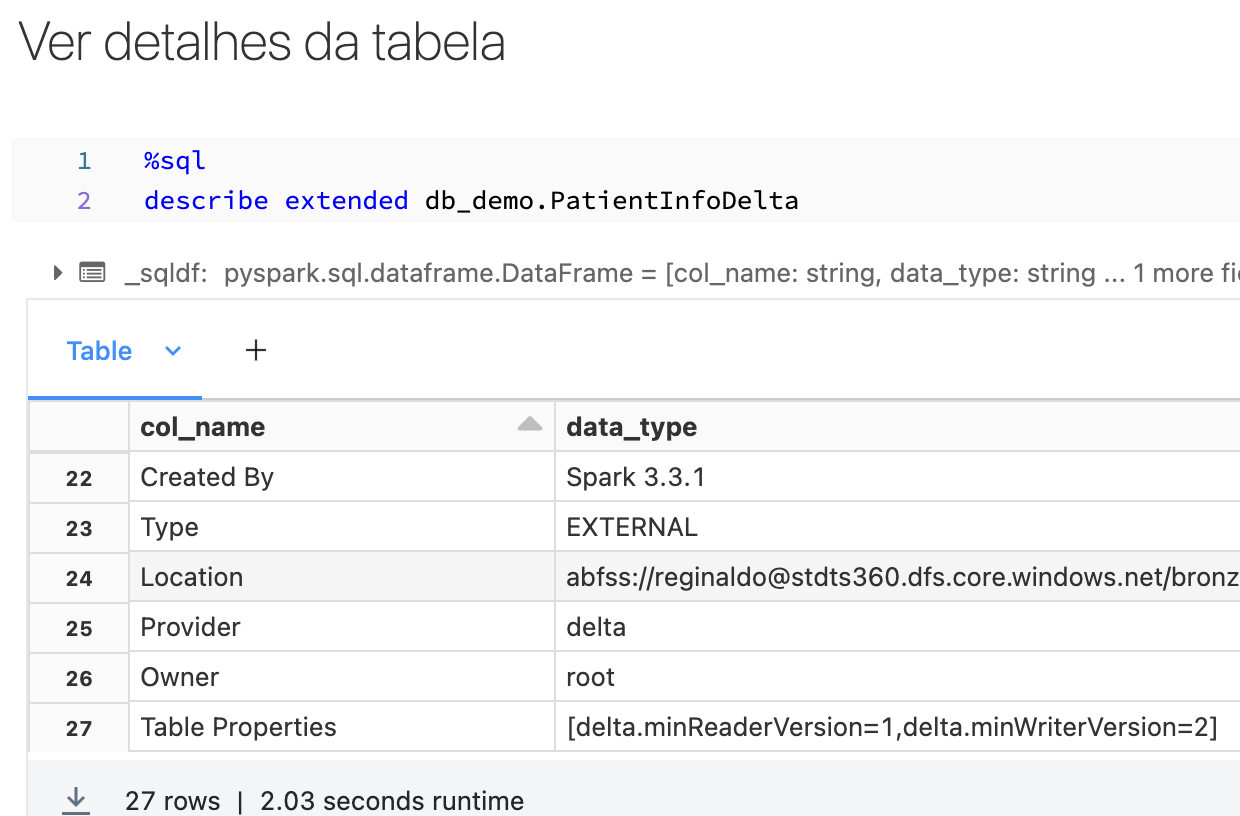Open the Table tab dropdown chevron
Image resolution: width=1240 pixels, height=816 pixels.
[173, 351]
